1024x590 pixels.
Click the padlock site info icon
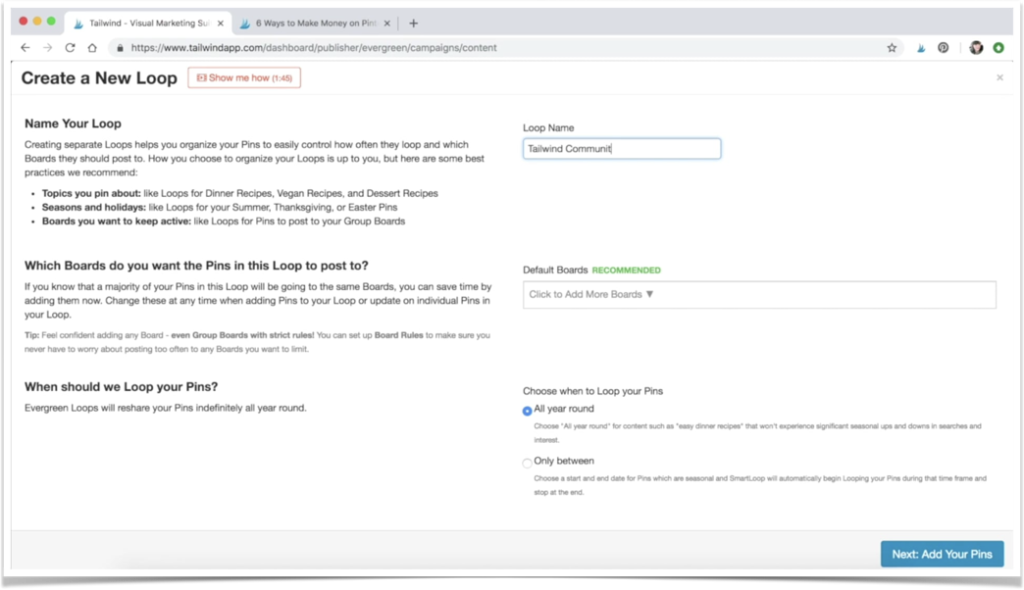coord(120,48)
